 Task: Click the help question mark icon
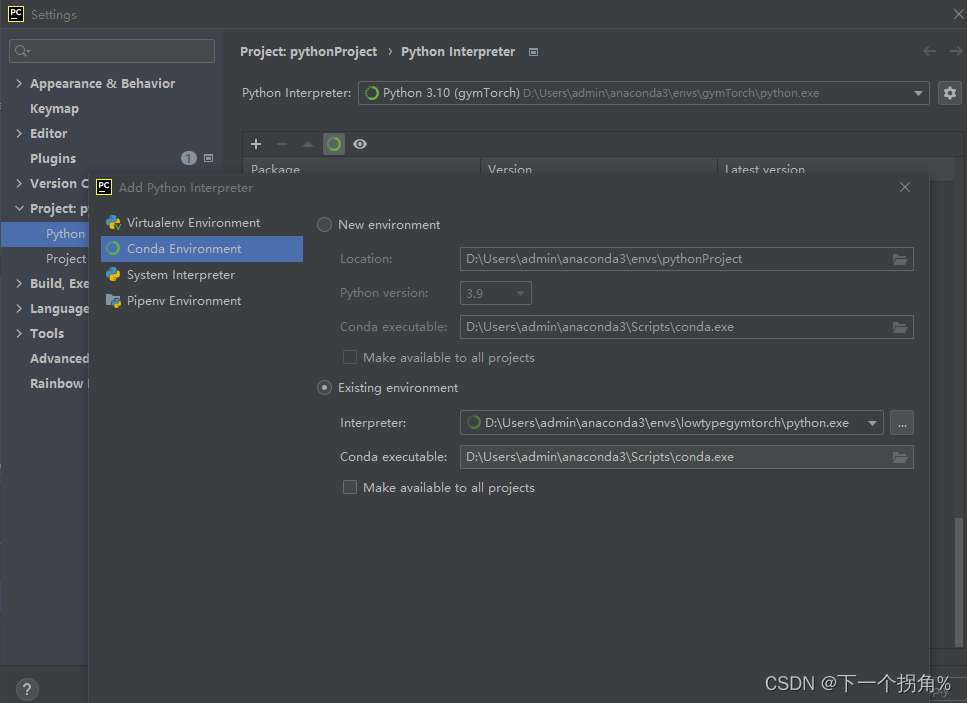(x=27, y=689)
